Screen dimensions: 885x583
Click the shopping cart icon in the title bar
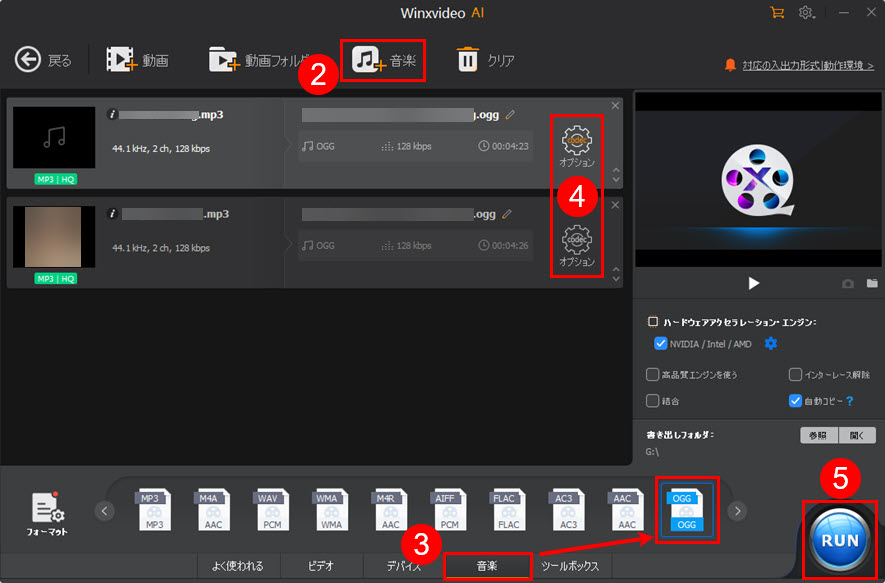[x=777, y=13]
